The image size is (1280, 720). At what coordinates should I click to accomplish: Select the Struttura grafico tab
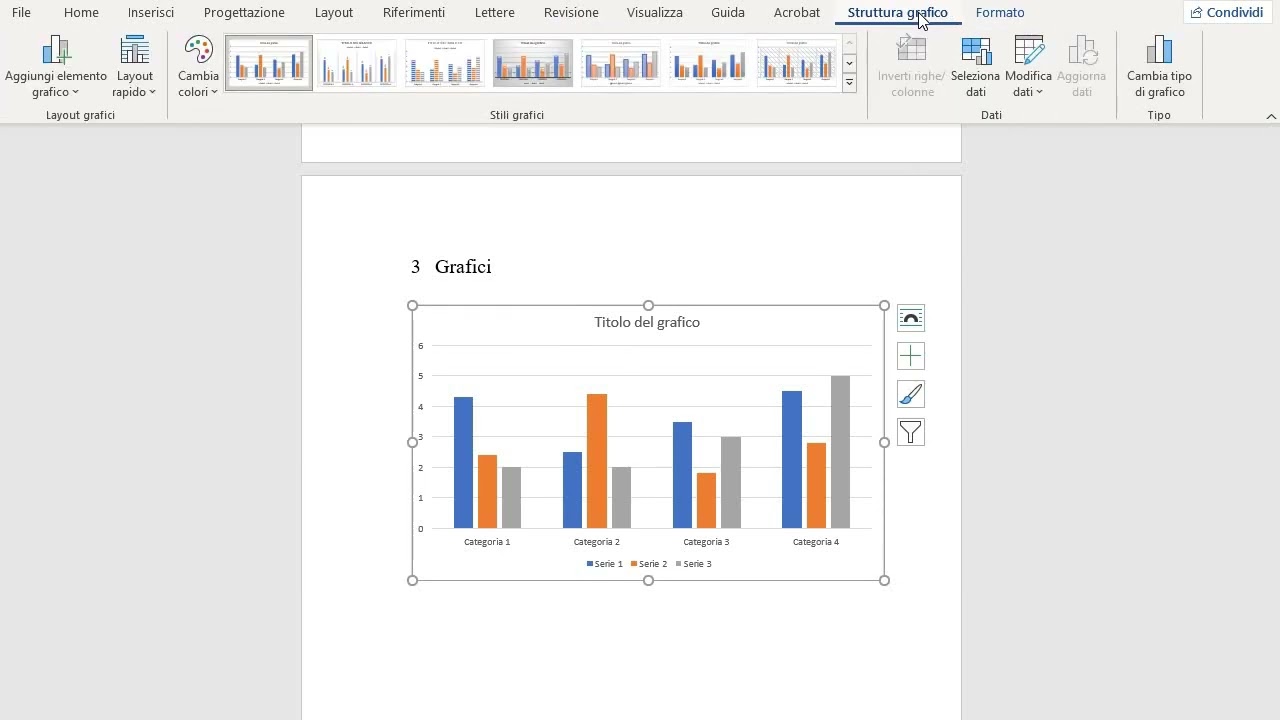coord(898,13)
